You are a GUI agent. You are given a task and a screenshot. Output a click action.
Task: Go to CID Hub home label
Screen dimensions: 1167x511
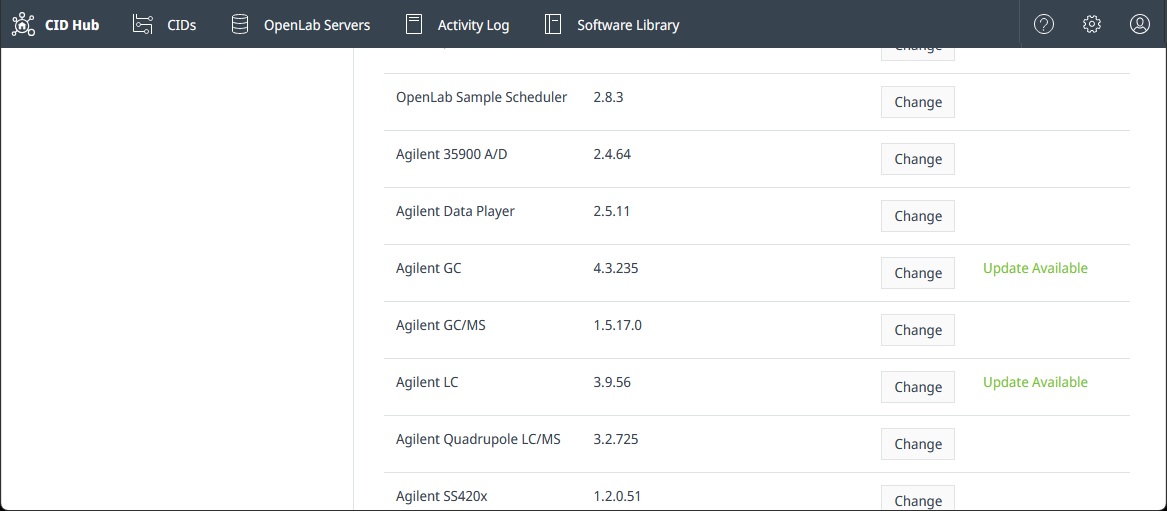72,25
